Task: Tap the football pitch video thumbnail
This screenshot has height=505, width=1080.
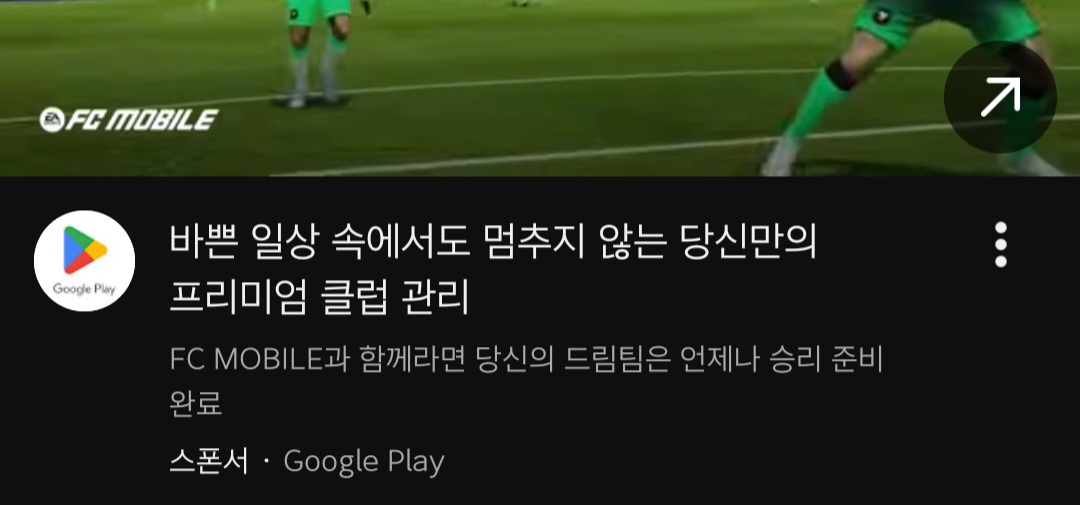Action: point(540,87)
